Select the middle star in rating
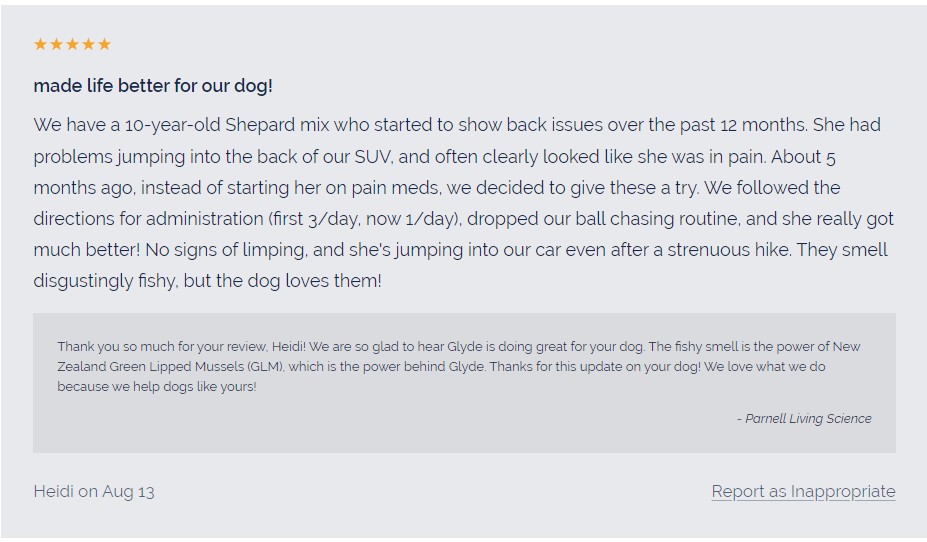The image size is (927, 542). [72, 44]
